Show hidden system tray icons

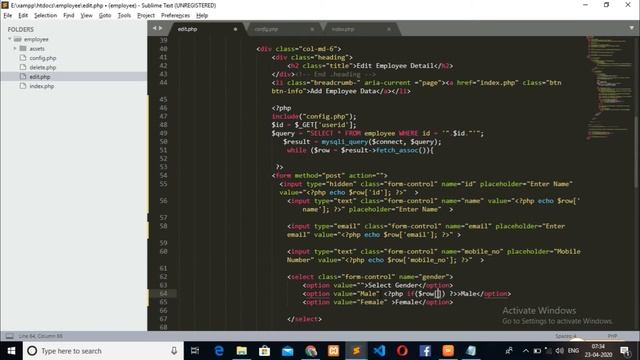pyautogui.click(x=526, y=351)
